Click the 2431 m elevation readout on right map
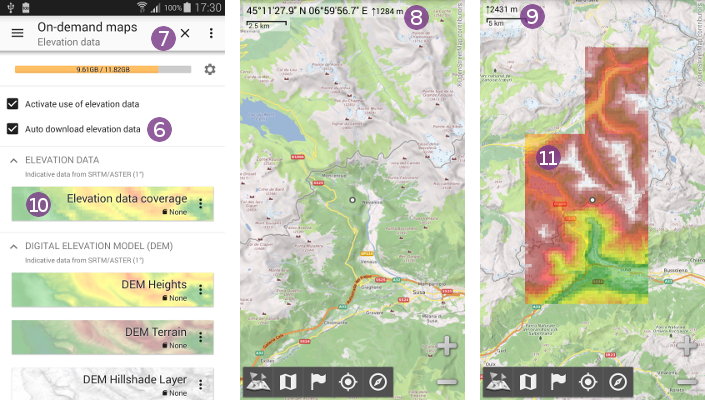The width and height of the screenshot is (705, 400). coord(501,9)
